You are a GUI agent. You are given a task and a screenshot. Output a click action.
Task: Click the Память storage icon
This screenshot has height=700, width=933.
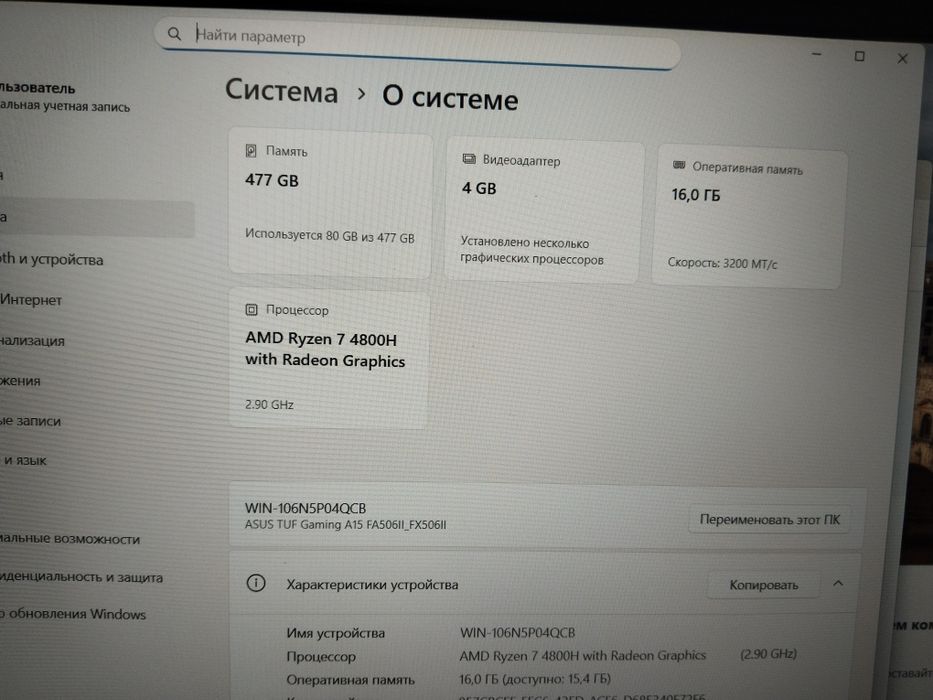251,151
